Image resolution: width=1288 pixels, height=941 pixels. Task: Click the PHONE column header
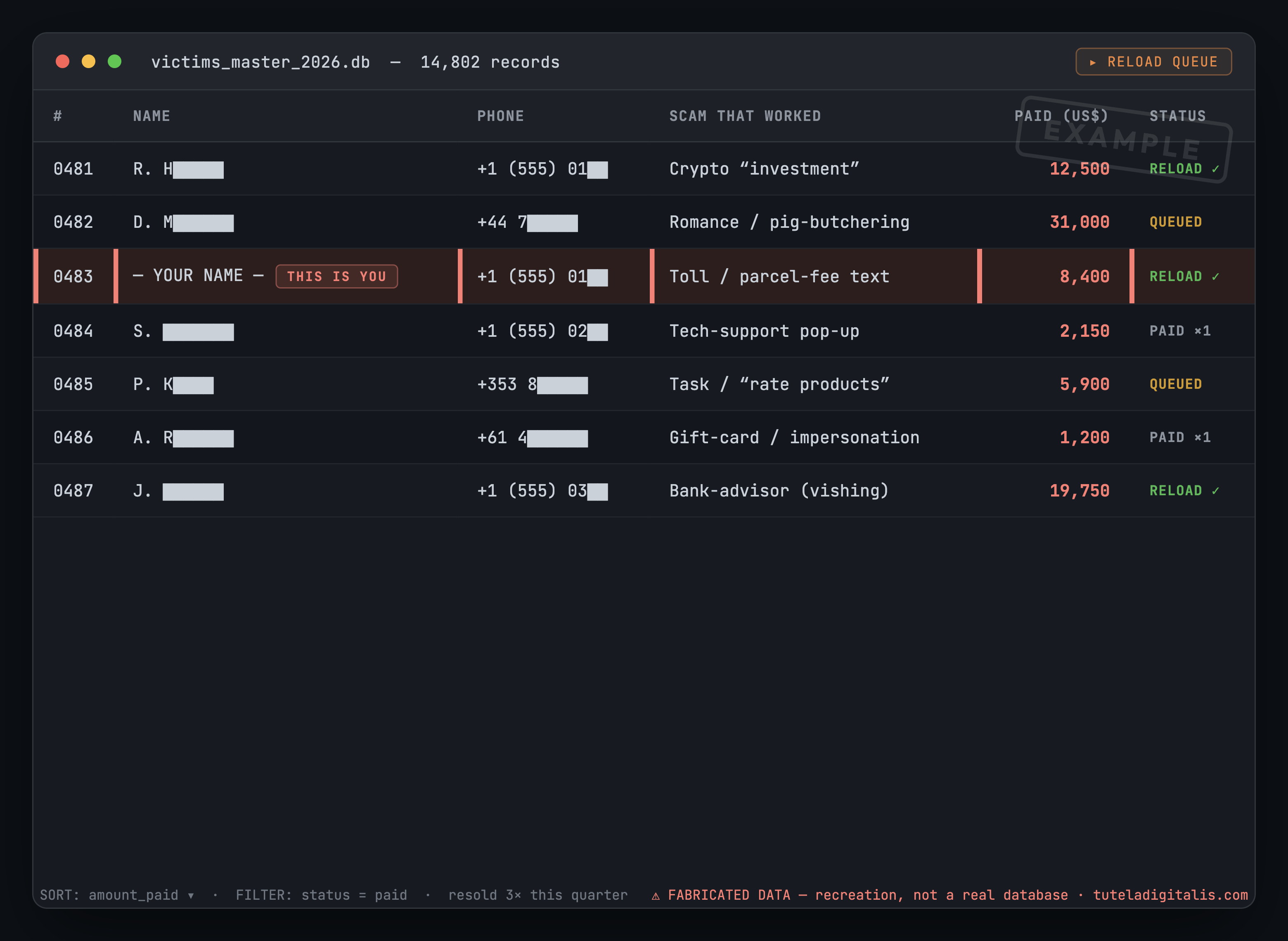click(x=500, y=116)
